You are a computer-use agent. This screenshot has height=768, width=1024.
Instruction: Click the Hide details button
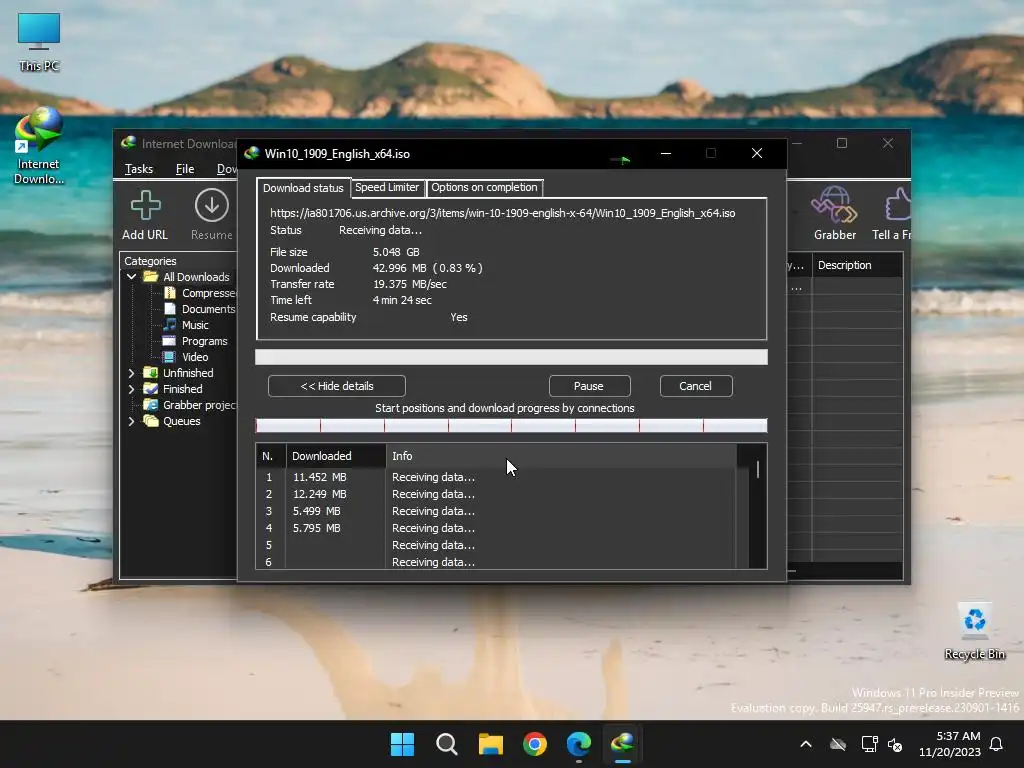(x=337, y=386)
